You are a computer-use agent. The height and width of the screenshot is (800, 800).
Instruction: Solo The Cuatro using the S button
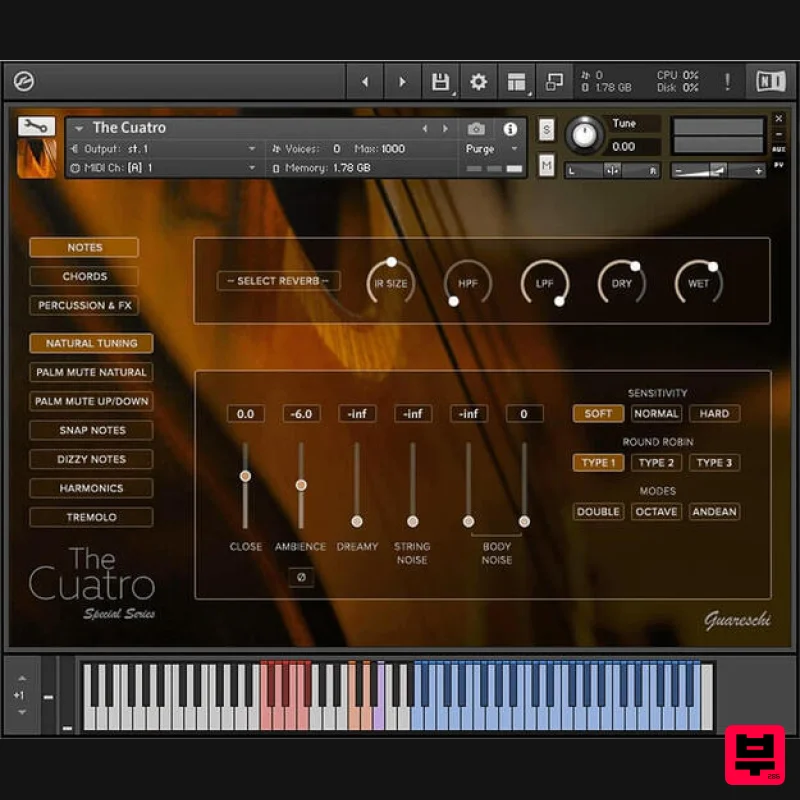tap(545, 129)
